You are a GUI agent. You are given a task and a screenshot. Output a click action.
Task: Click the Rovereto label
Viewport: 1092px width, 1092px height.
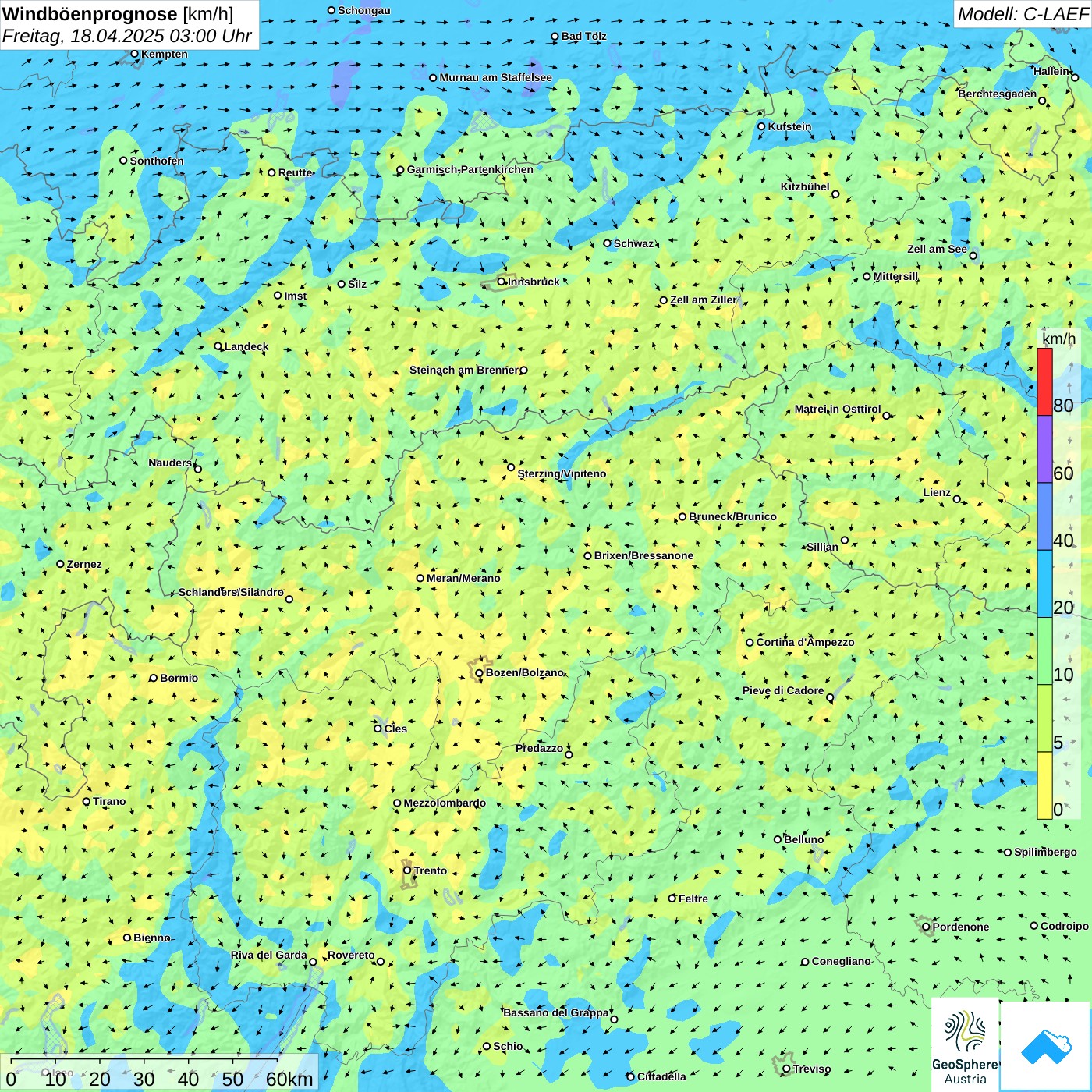click(x=351, y=955)
